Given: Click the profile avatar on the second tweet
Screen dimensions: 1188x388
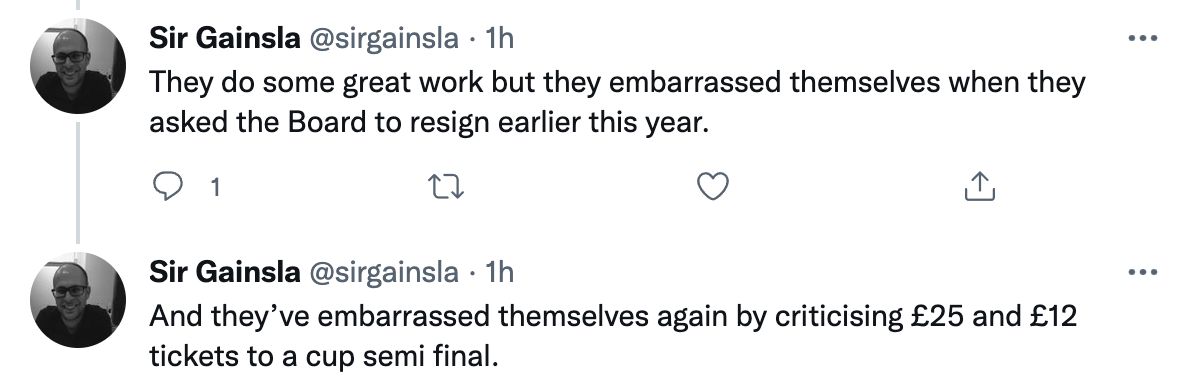Looking at the screenshot, I should pyautogui.click(x=78, y=300).
